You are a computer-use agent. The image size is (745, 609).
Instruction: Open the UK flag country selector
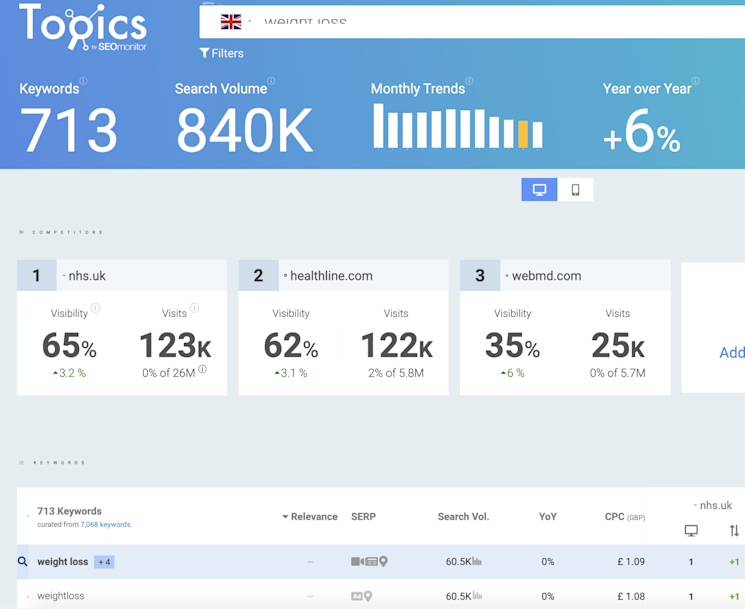(x=231, y=22)
